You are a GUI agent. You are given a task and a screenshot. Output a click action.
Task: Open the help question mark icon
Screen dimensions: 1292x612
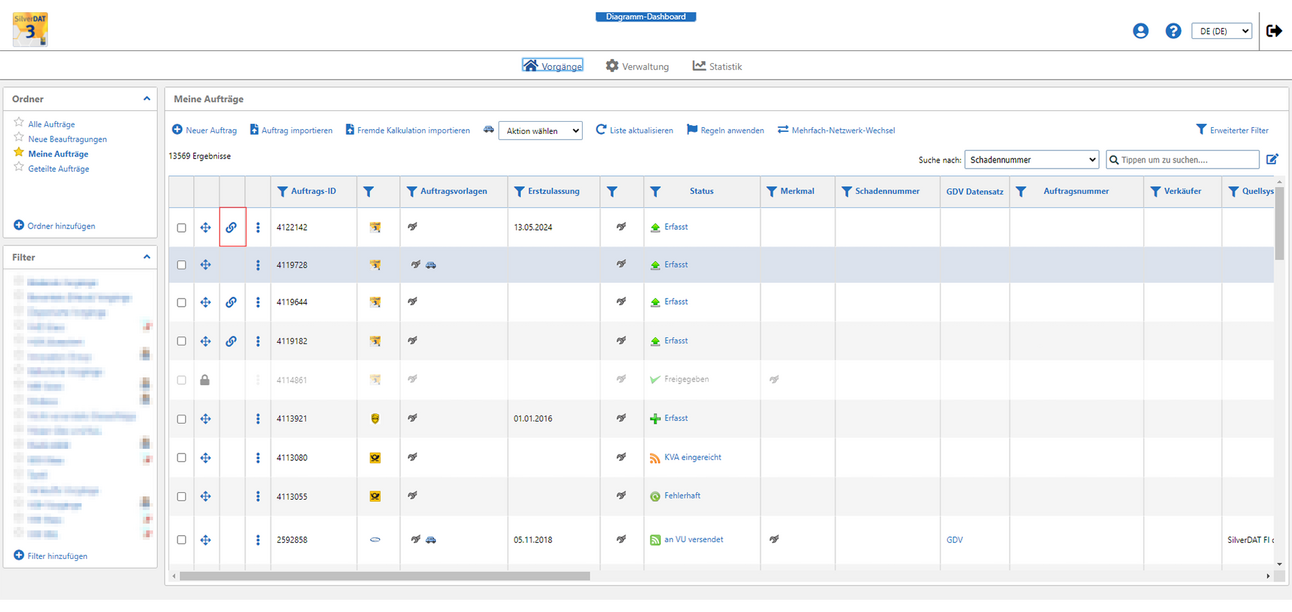tap(1173, 31)
